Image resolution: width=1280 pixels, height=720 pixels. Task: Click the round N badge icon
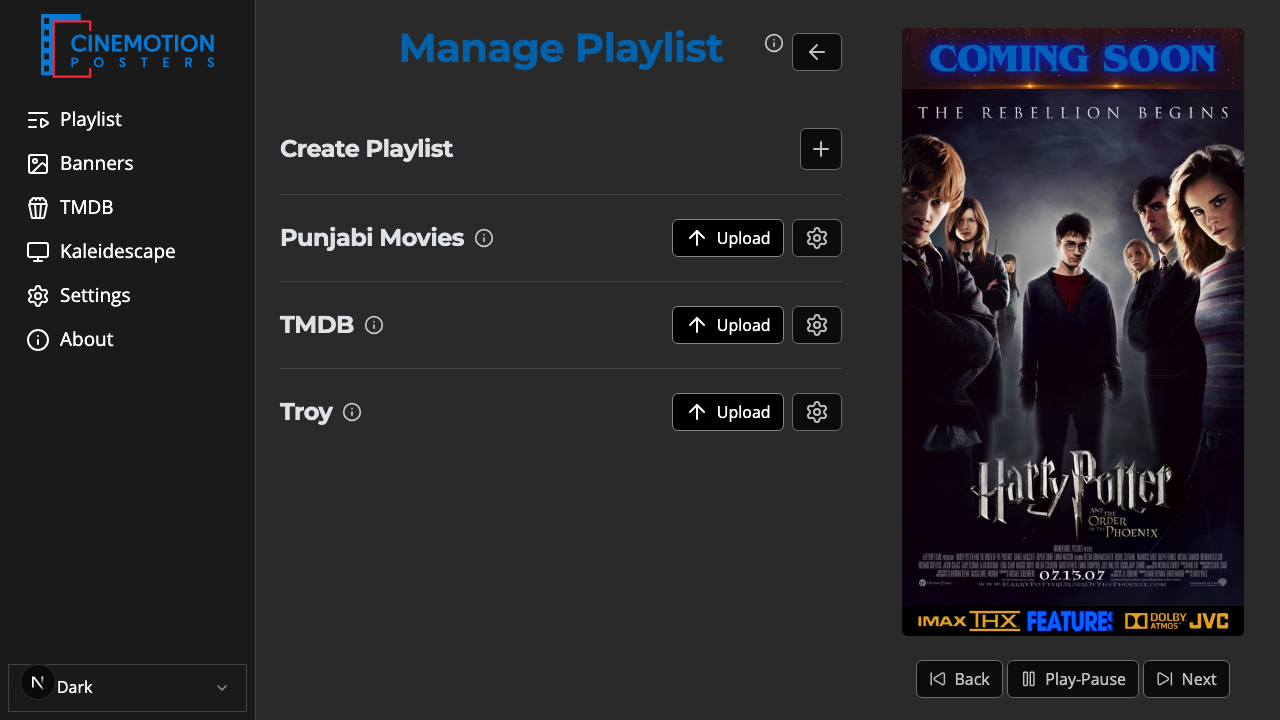(38, 683)
